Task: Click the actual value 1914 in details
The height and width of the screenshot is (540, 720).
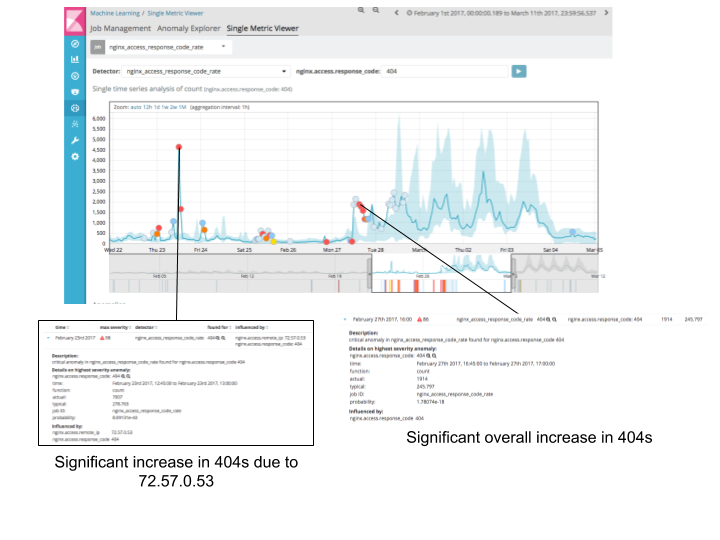Action: pos(422,379)
